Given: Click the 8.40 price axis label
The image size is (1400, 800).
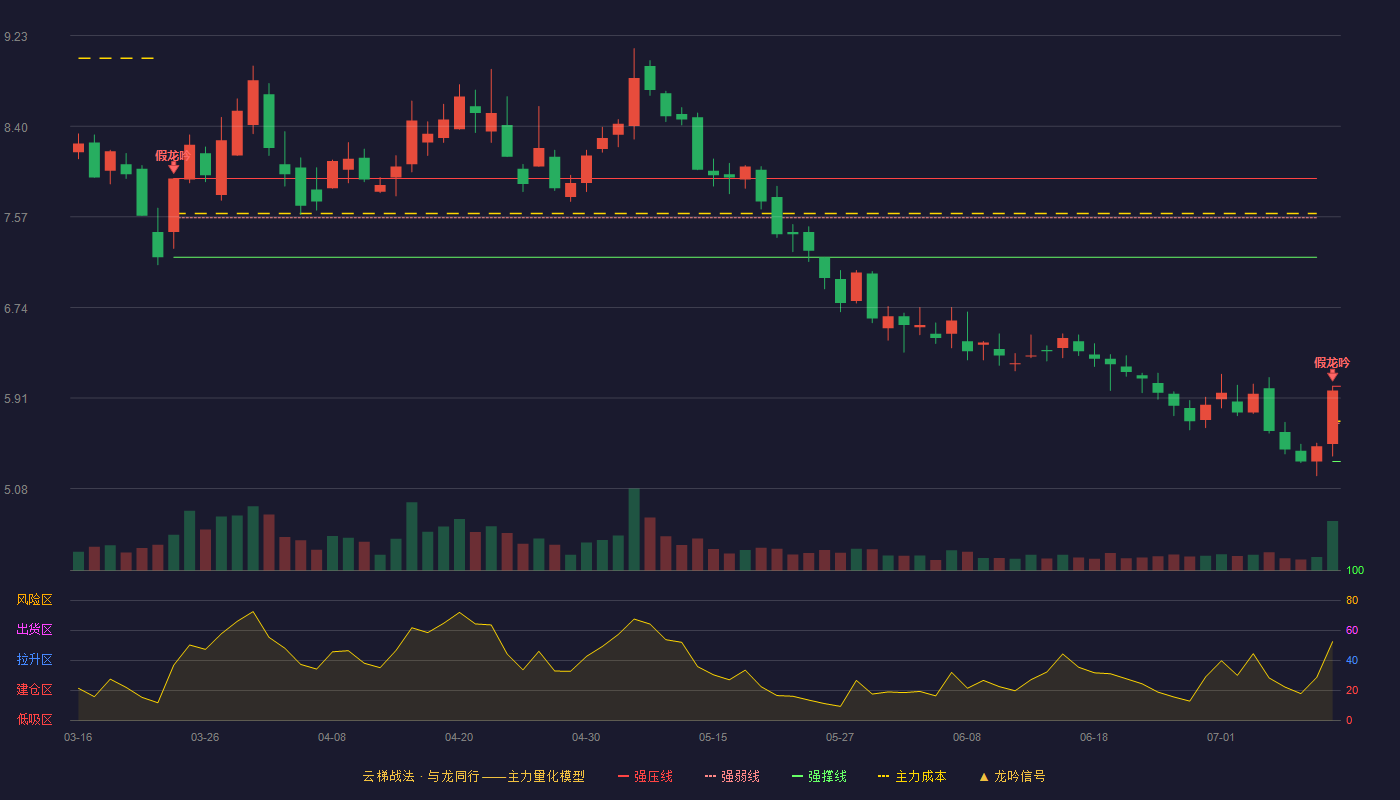Looking at the screenshot, I should [x=16, y=127].
